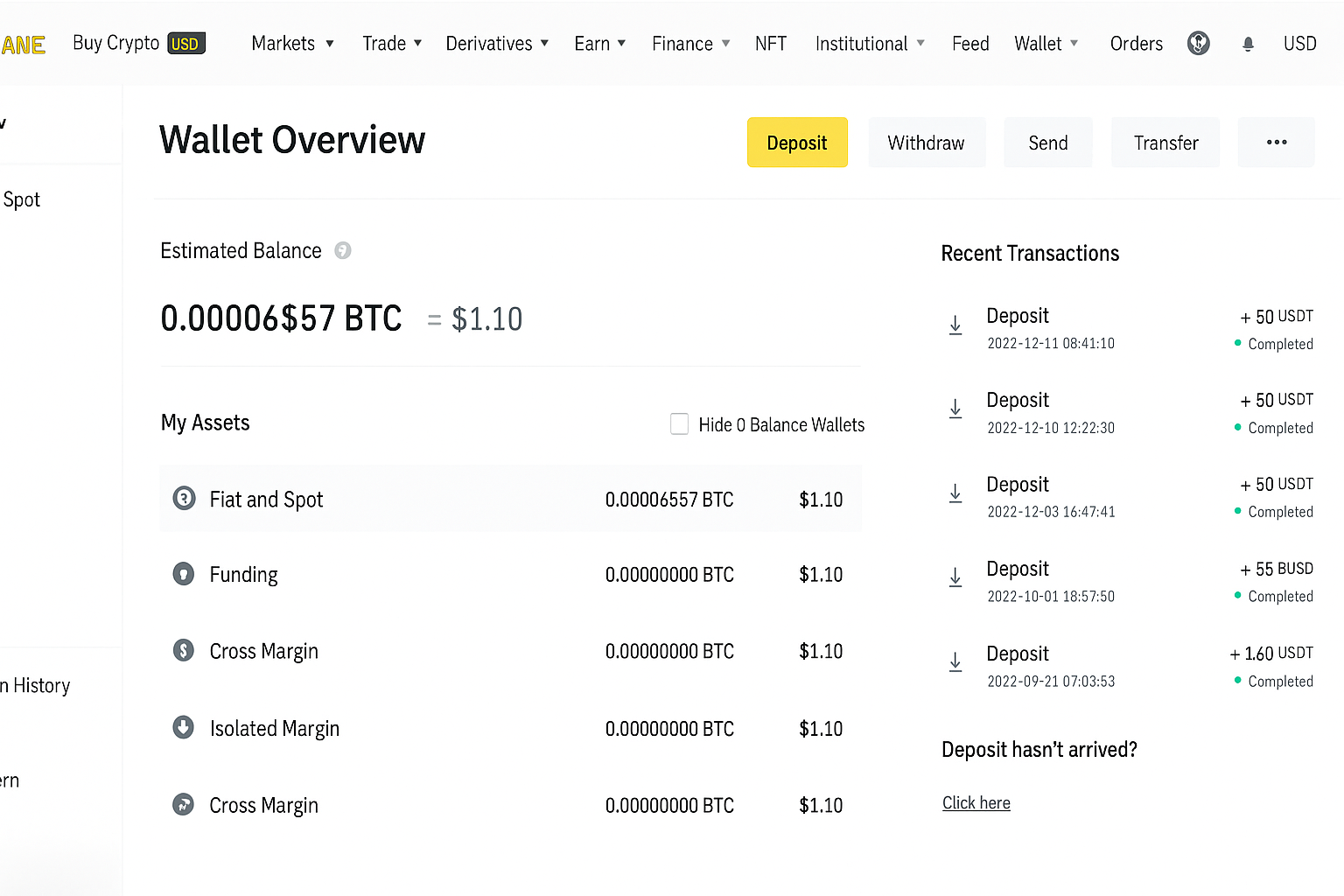
Task: Select the USD currency selector
Action: coord(1299,44)
